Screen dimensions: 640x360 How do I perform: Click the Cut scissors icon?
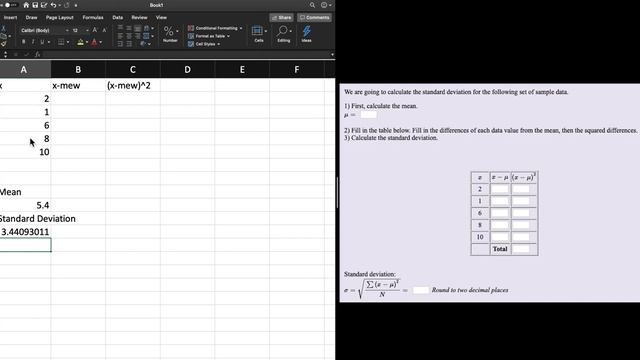(x=3, y=29)
